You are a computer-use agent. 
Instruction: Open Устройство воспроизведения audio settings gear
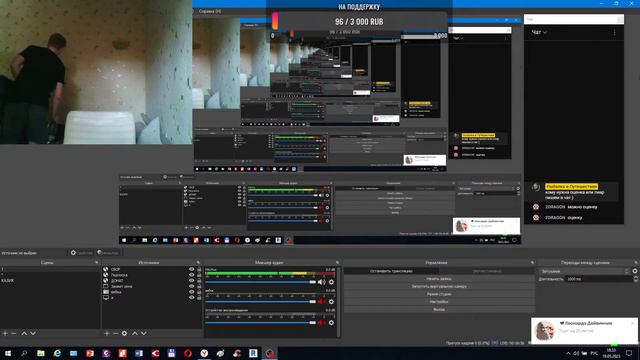click(331, 322)
